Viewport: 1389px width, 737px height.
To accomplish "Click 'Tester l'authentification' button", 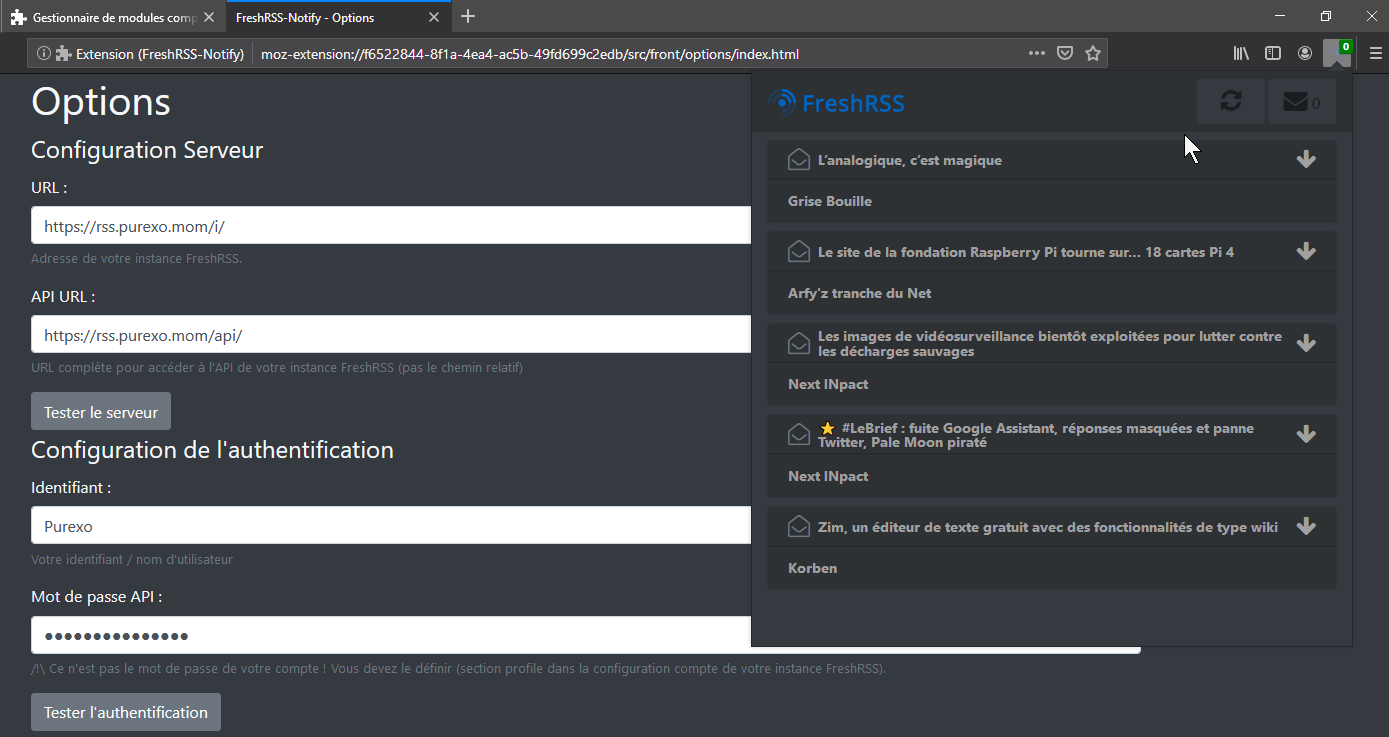I will coord(126,712).
